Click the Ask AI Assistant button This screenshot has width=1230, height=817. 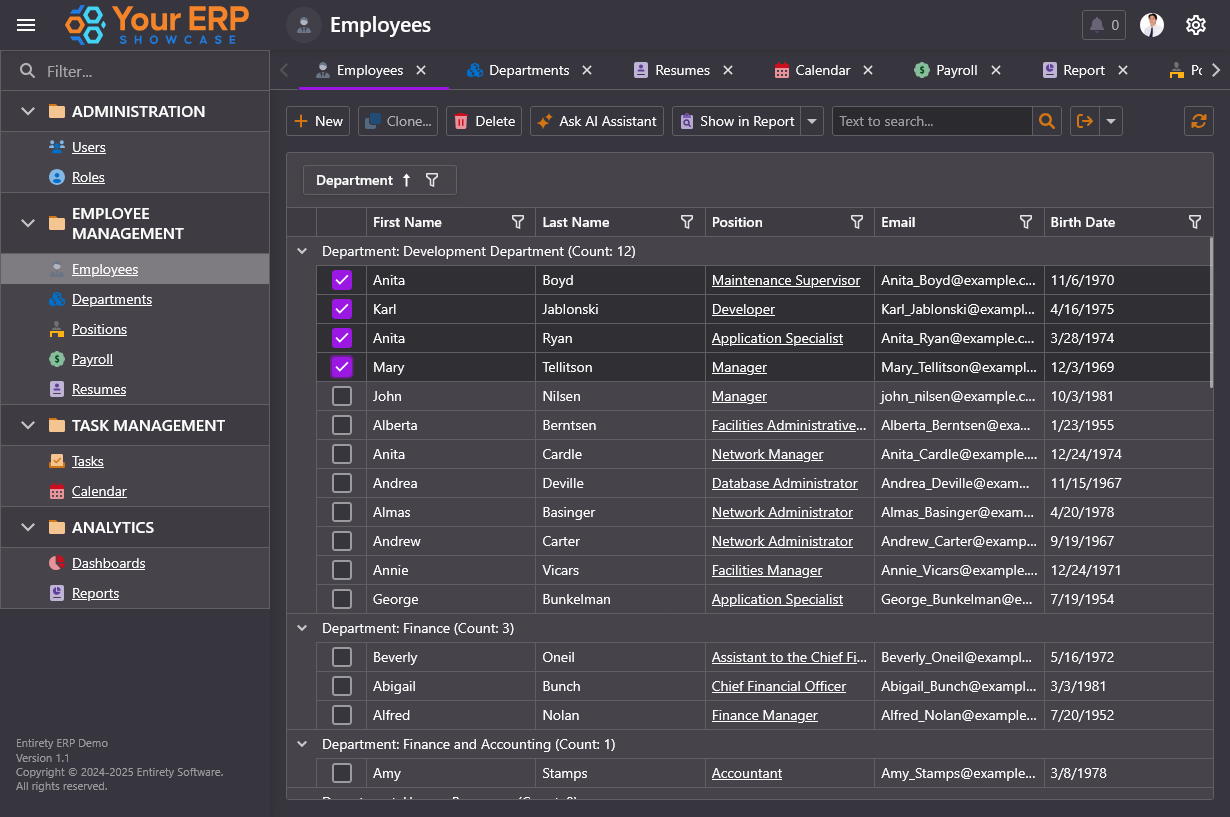tap(596, 121)
